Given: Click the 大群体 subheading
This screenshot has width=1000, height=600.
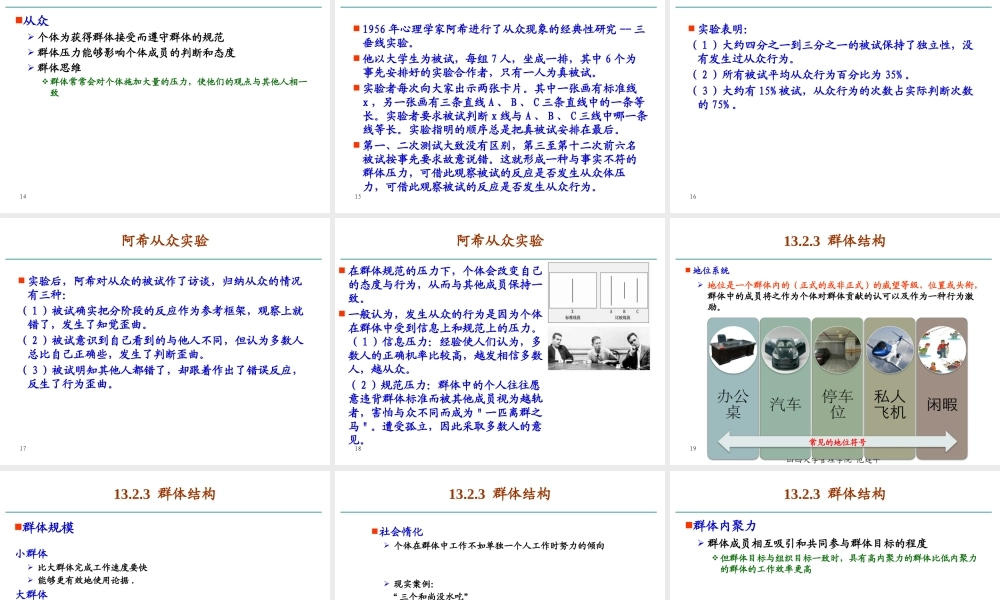Looking at the screenshot, I should tap(32, 594).
